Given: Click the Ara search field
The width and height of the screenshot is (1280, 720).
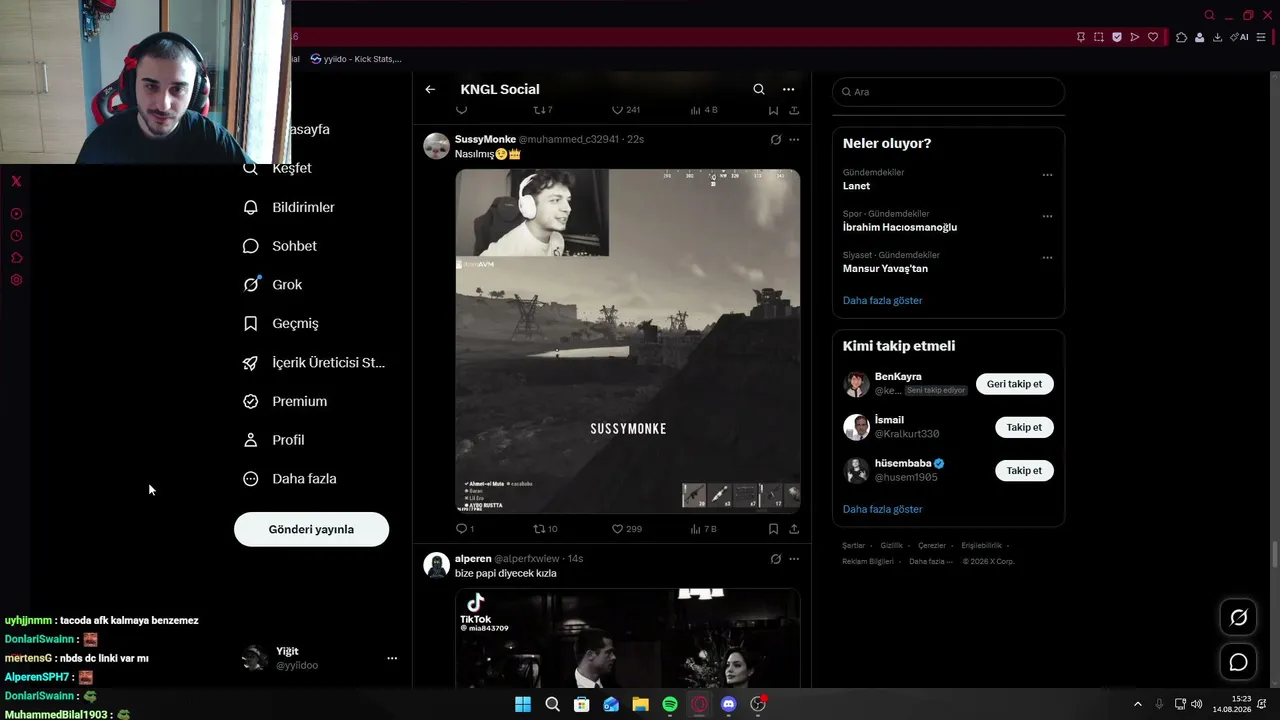Looking at the screenshot, I should [x=948, y=92].
